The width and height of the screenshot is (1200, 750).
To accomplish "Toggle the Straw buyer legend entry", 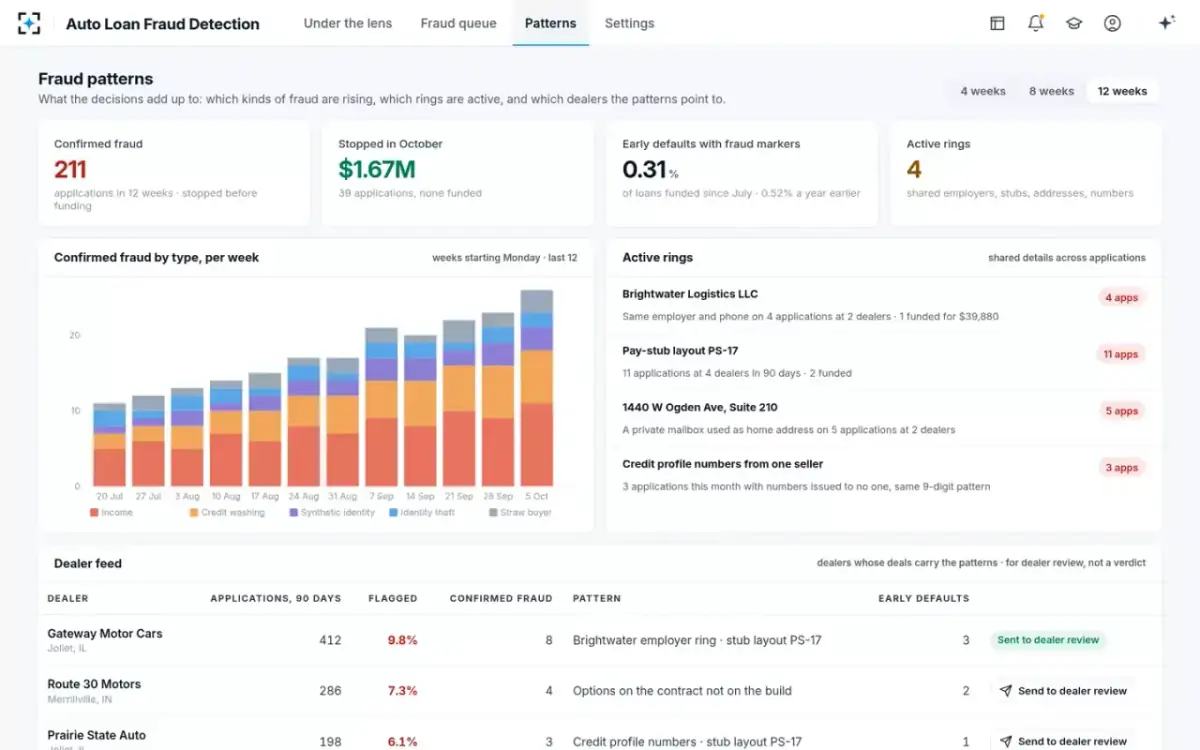I will (x=519, y=512).
